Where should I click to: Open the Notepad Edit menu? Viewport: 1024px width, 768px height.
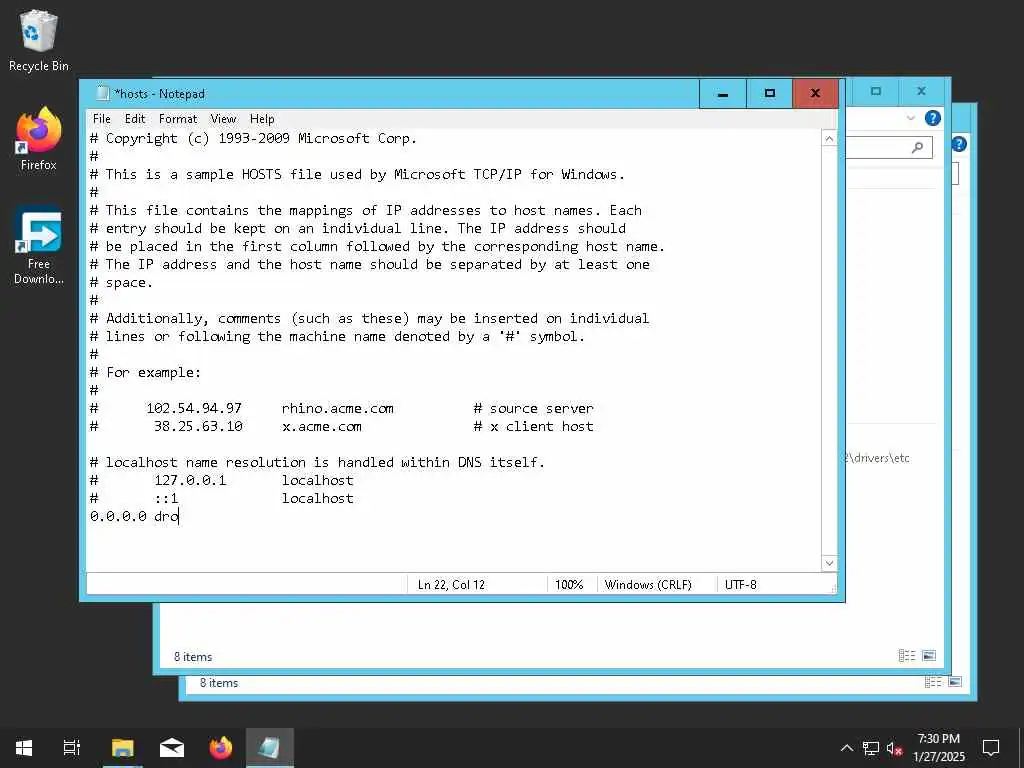[135, 119]
